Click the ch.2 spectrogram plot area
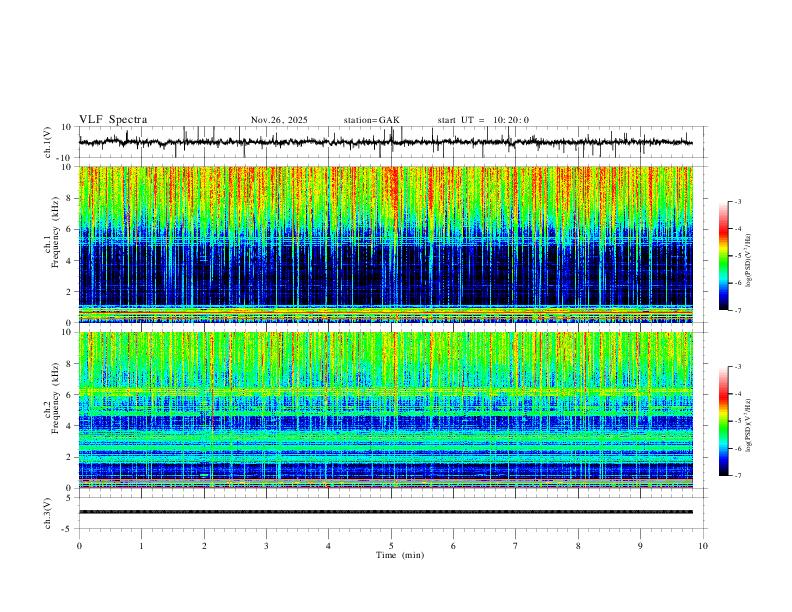Image resolution: width=792 pixels, height=612 pixels. tap(385, 410)
